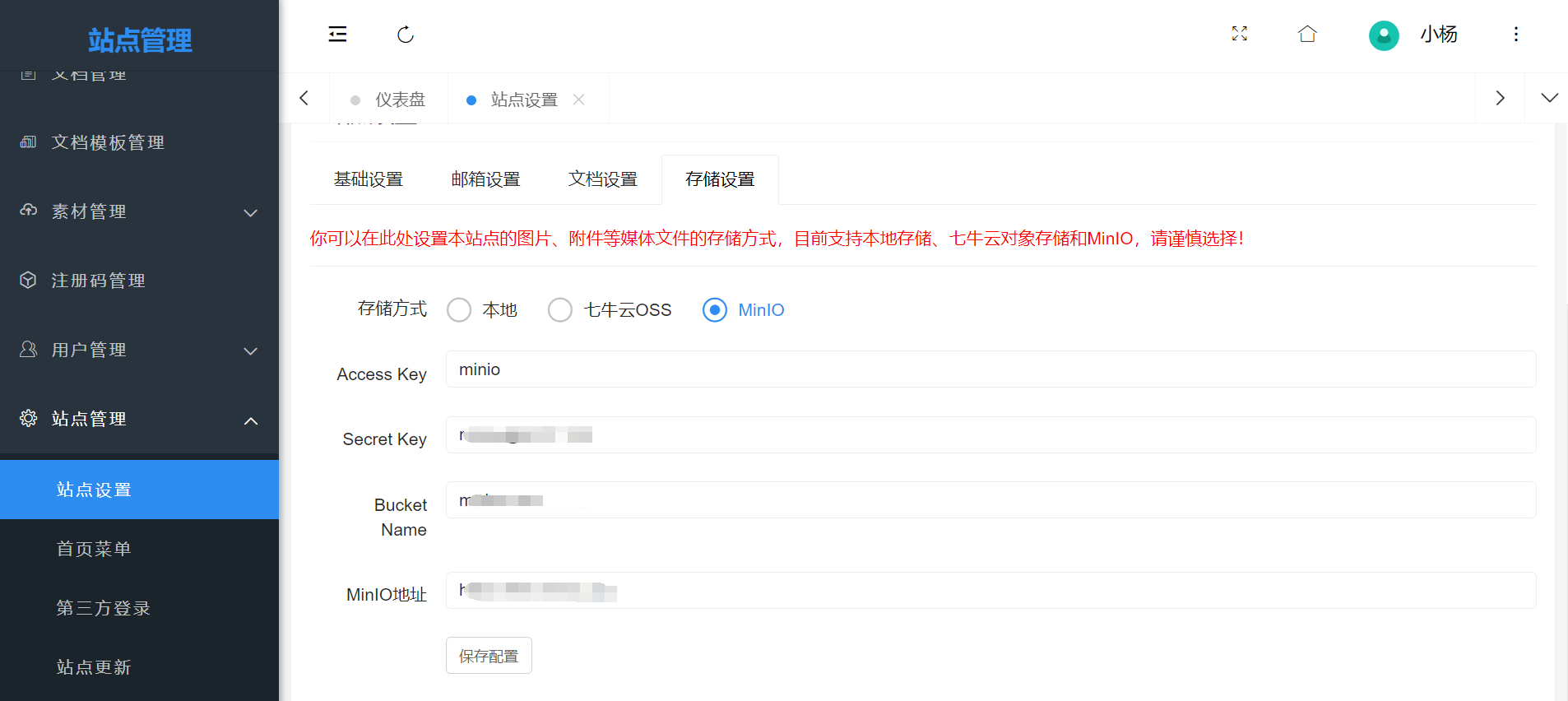Click the 小杨 user avatar
The width and height of the screenshot is (1568, 701).
1384,35
